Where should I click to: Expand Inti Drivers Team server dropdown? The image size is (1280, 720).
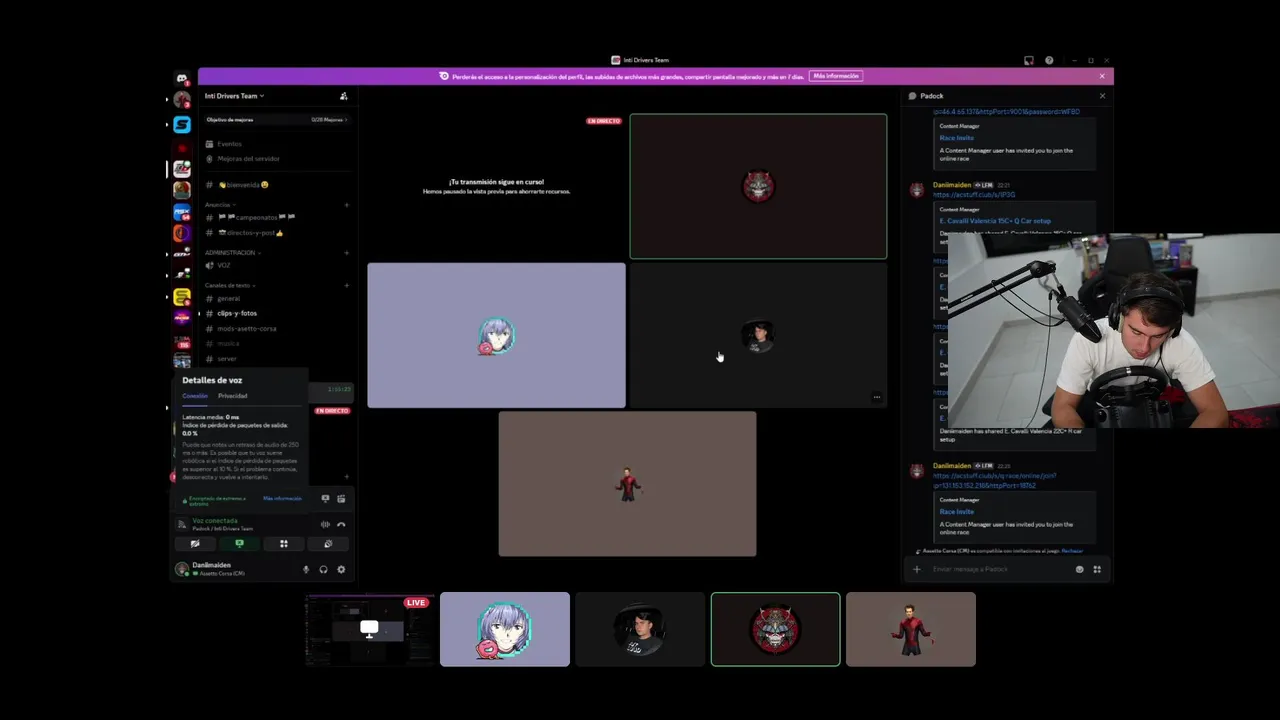pyautogui.click(x=234, y=96)
